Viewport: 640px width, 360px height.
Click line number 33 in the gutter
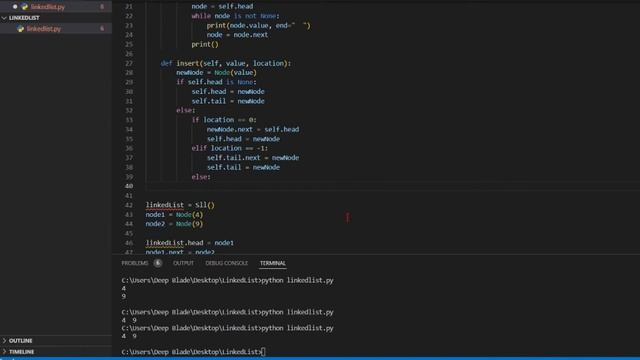click(x=129, y=120)
